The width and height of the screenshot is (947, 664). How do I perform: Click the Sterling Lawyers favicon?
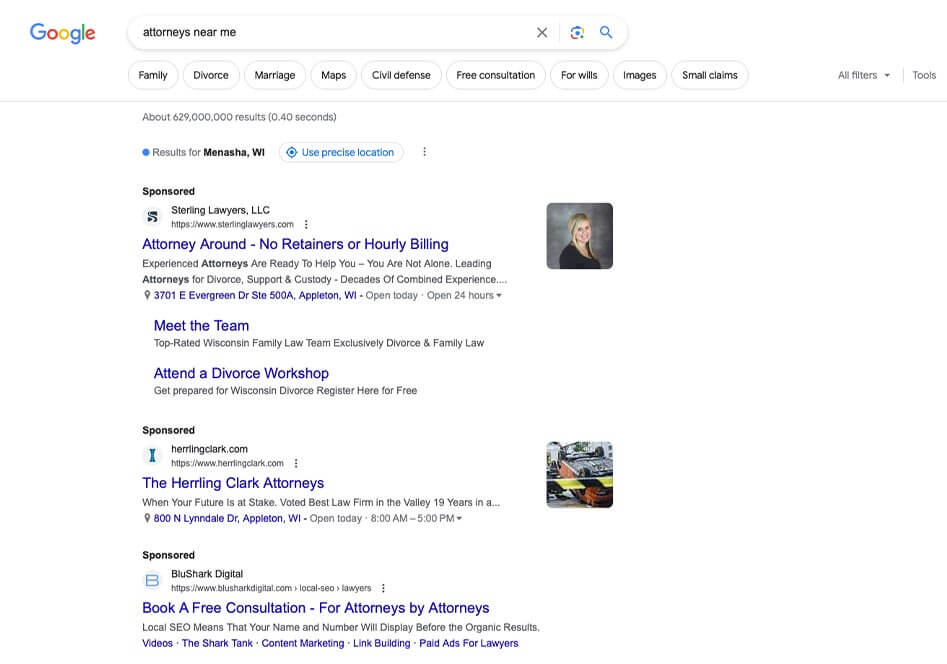click(x=153, y=217)
